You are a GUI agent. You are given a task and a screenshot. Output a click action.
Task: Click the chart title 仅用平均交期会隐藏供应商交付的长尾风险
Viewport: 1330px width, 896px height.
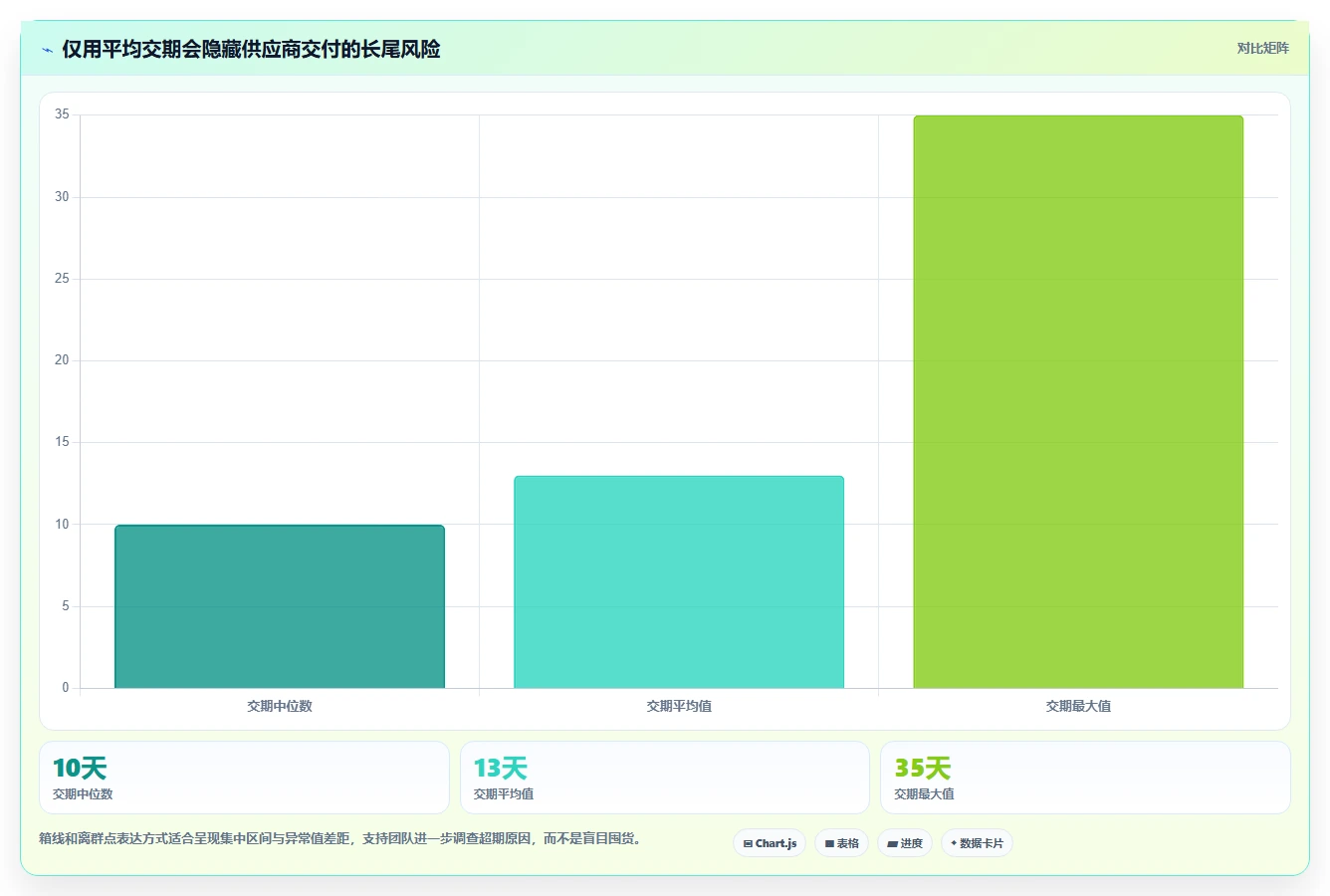[x=251, y=49]
